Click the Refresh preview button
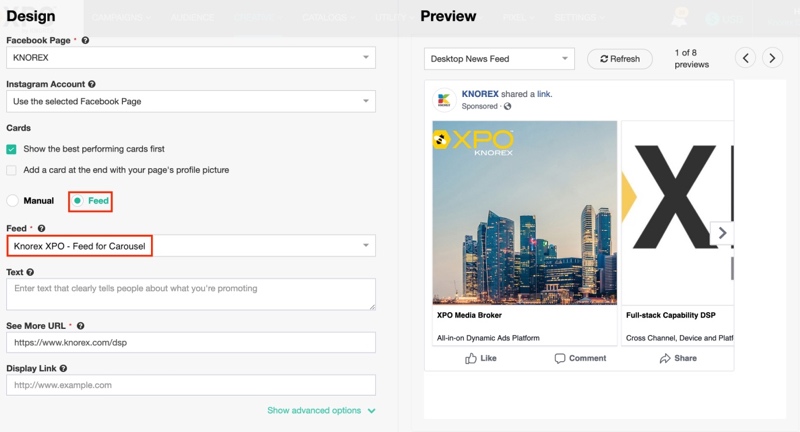The width and height of the screenshot is (800, 432). pyautogui.click(x=620, y=59)
